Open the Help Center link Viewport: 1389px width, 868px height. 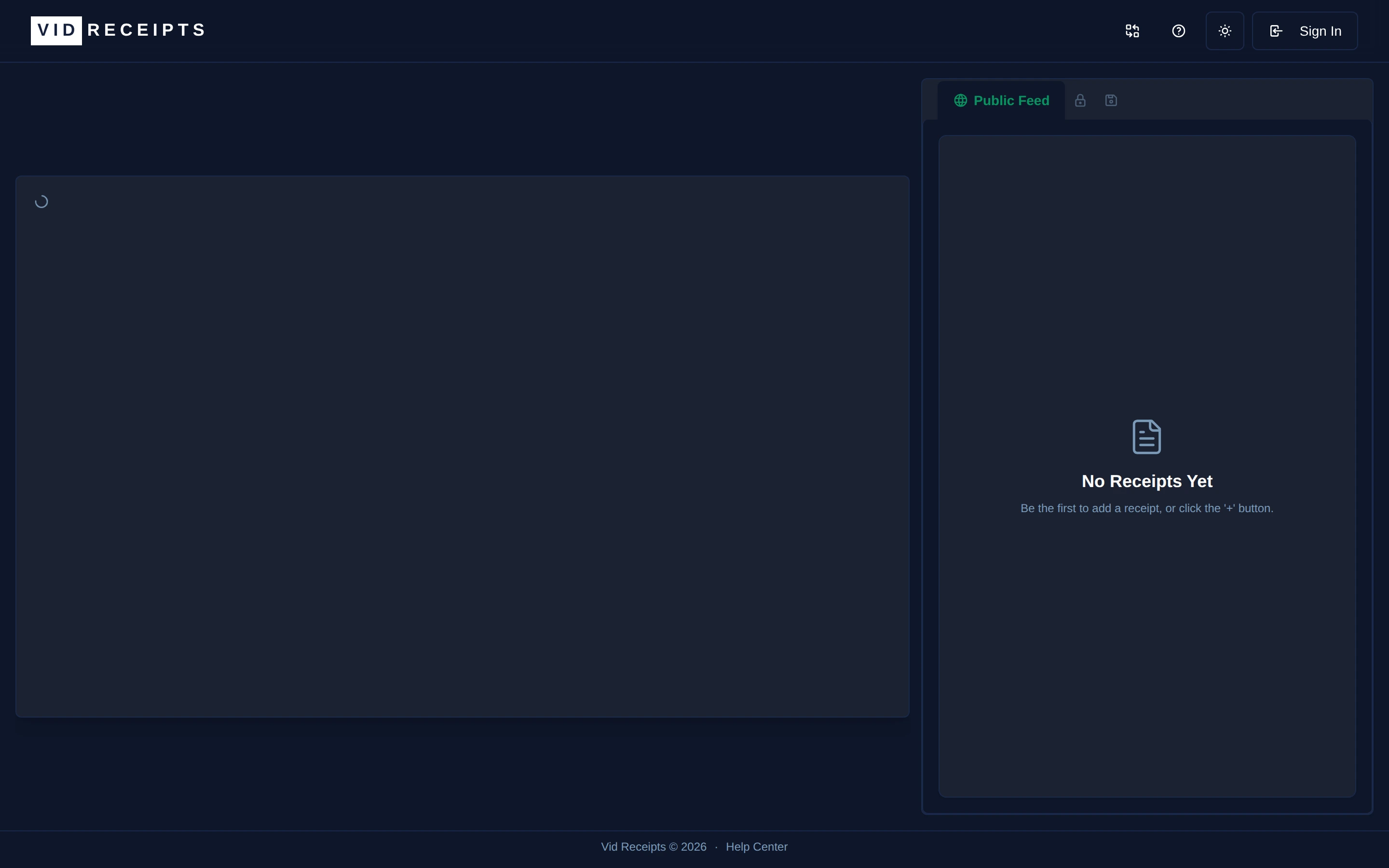coord(756,846)
